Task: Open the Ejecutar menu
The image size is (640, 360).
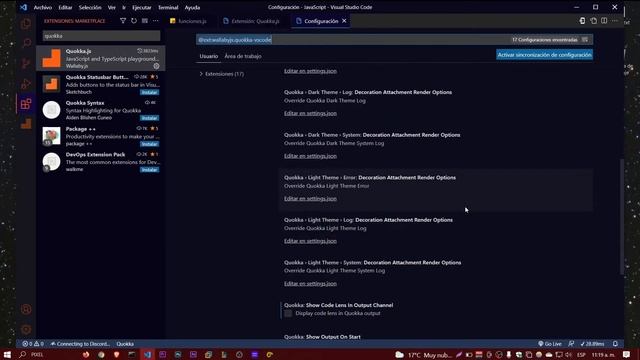Action: (x=142, y=7)
